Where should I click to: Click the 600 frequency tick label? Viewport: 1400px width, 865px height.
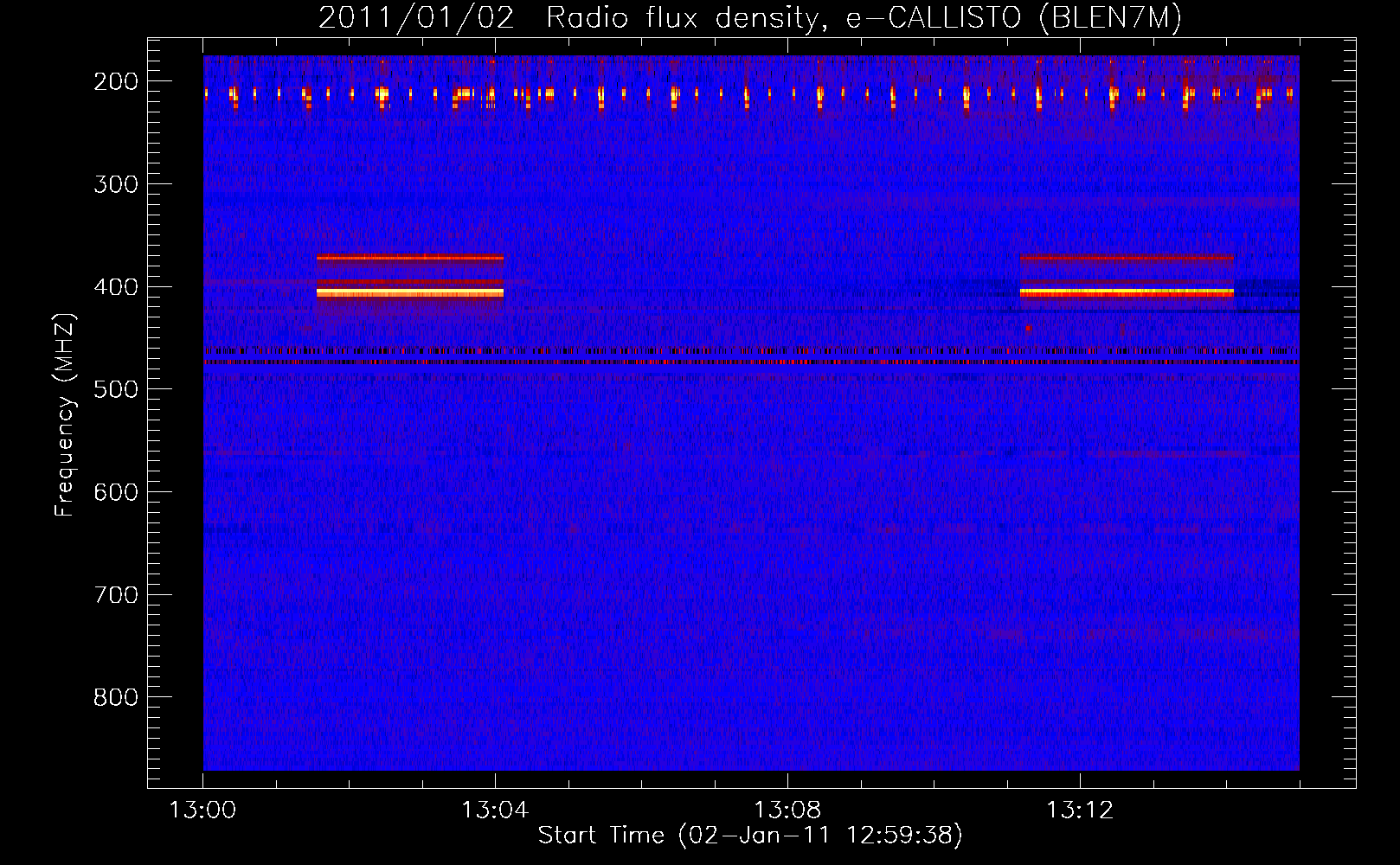(x=116, y=492)
